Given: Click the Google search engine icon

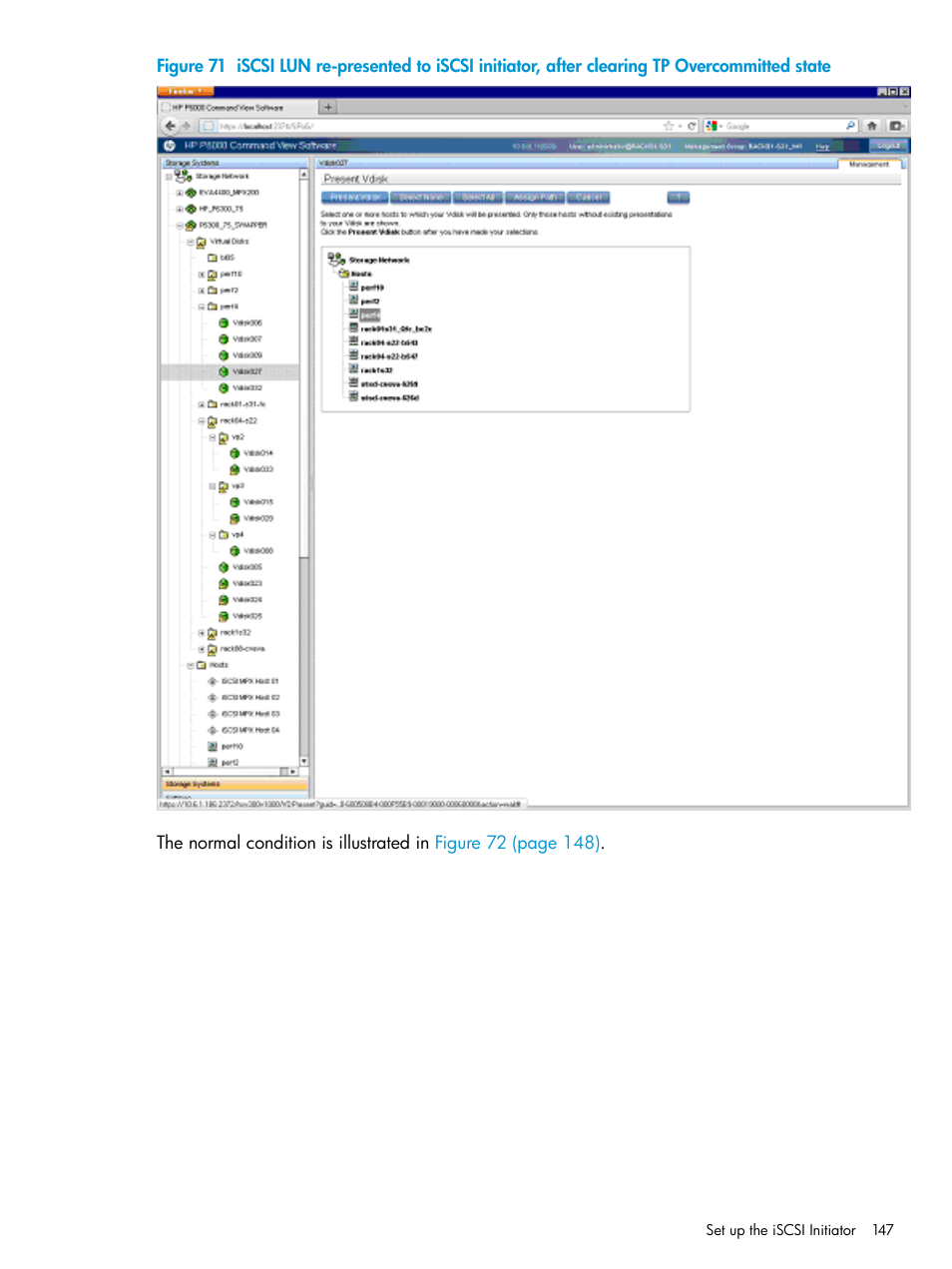Looking at the screenshot, I should click(x=712, y=126).
